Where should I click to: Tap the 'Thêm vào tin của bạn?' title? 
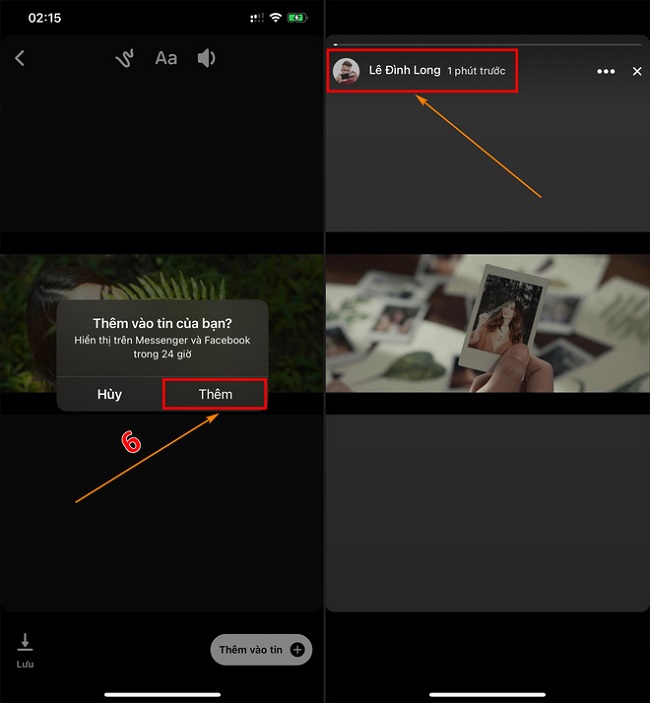[162, 323]
